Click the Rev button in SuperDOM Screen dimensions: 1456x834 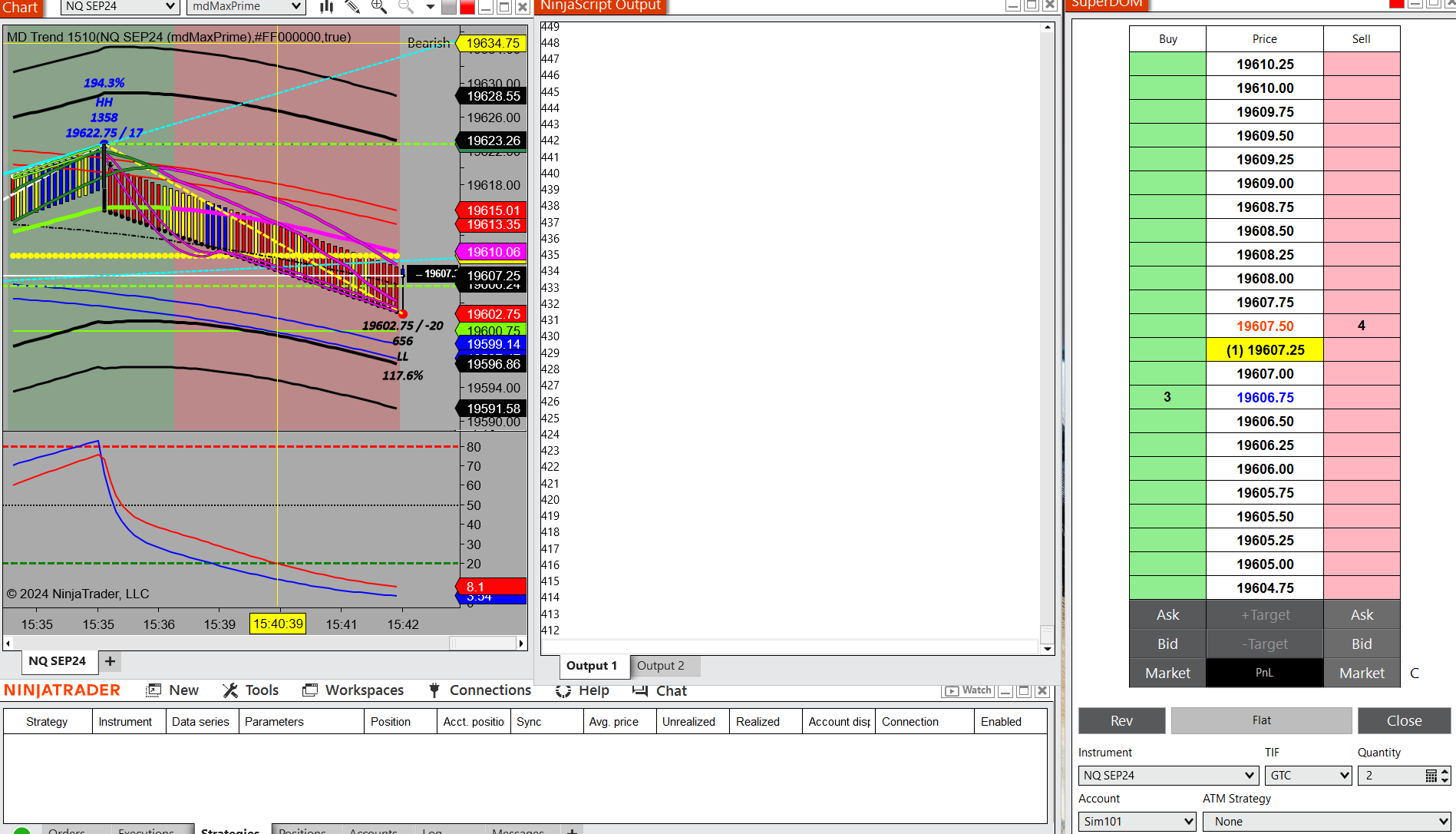point(1121,721)
